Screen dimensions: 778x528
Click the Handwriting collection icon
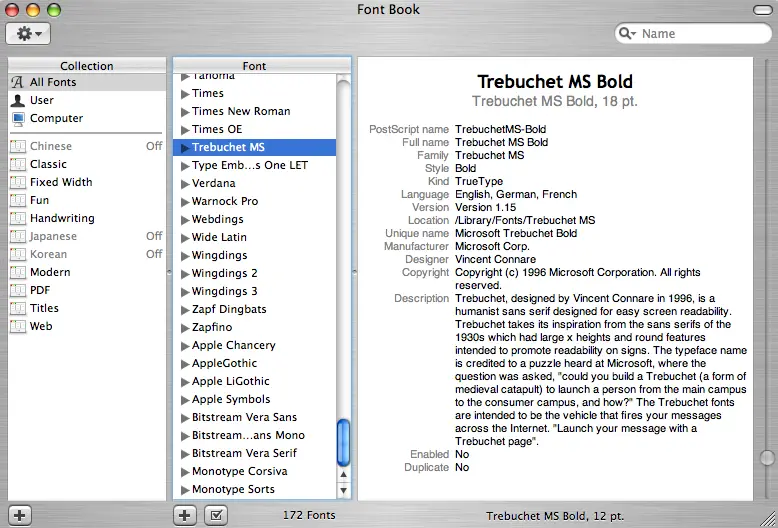[x=18, y=218]
